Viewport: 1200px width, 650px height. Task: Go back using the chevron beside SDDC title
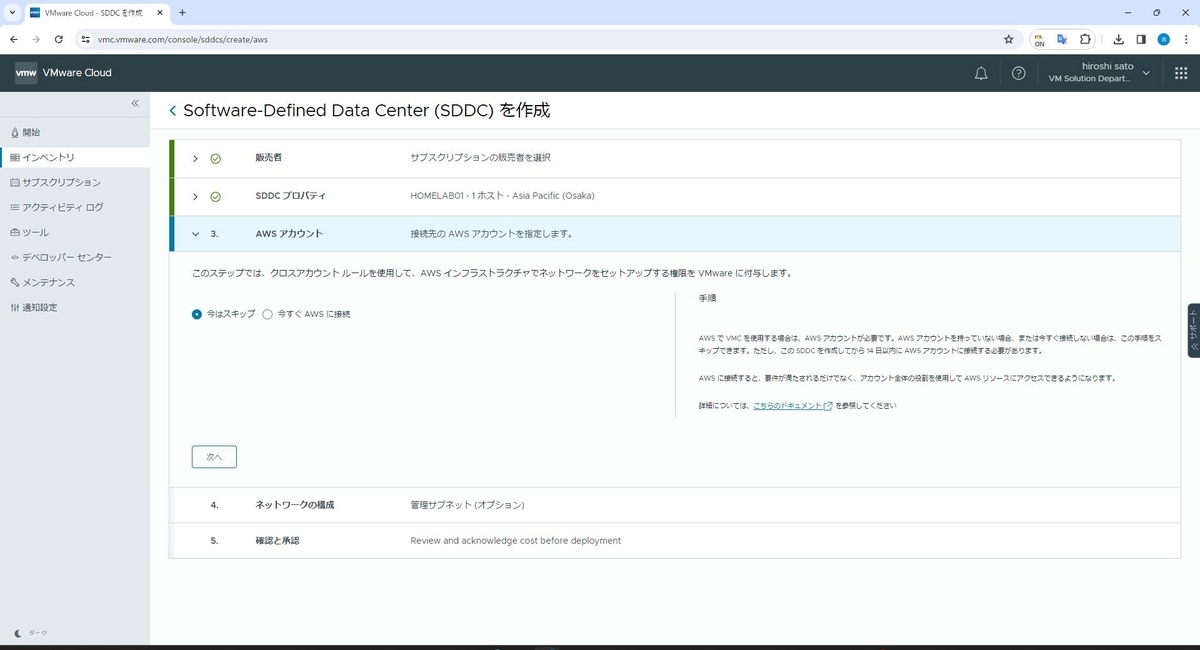(x=173, y=111)
